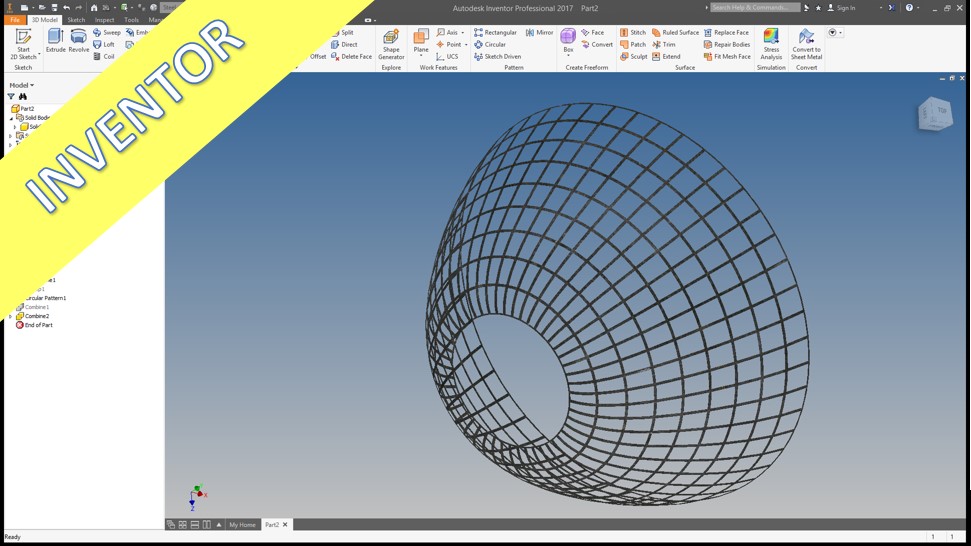
Task: Create a freeform Box
Action: [x=568, y=40]
